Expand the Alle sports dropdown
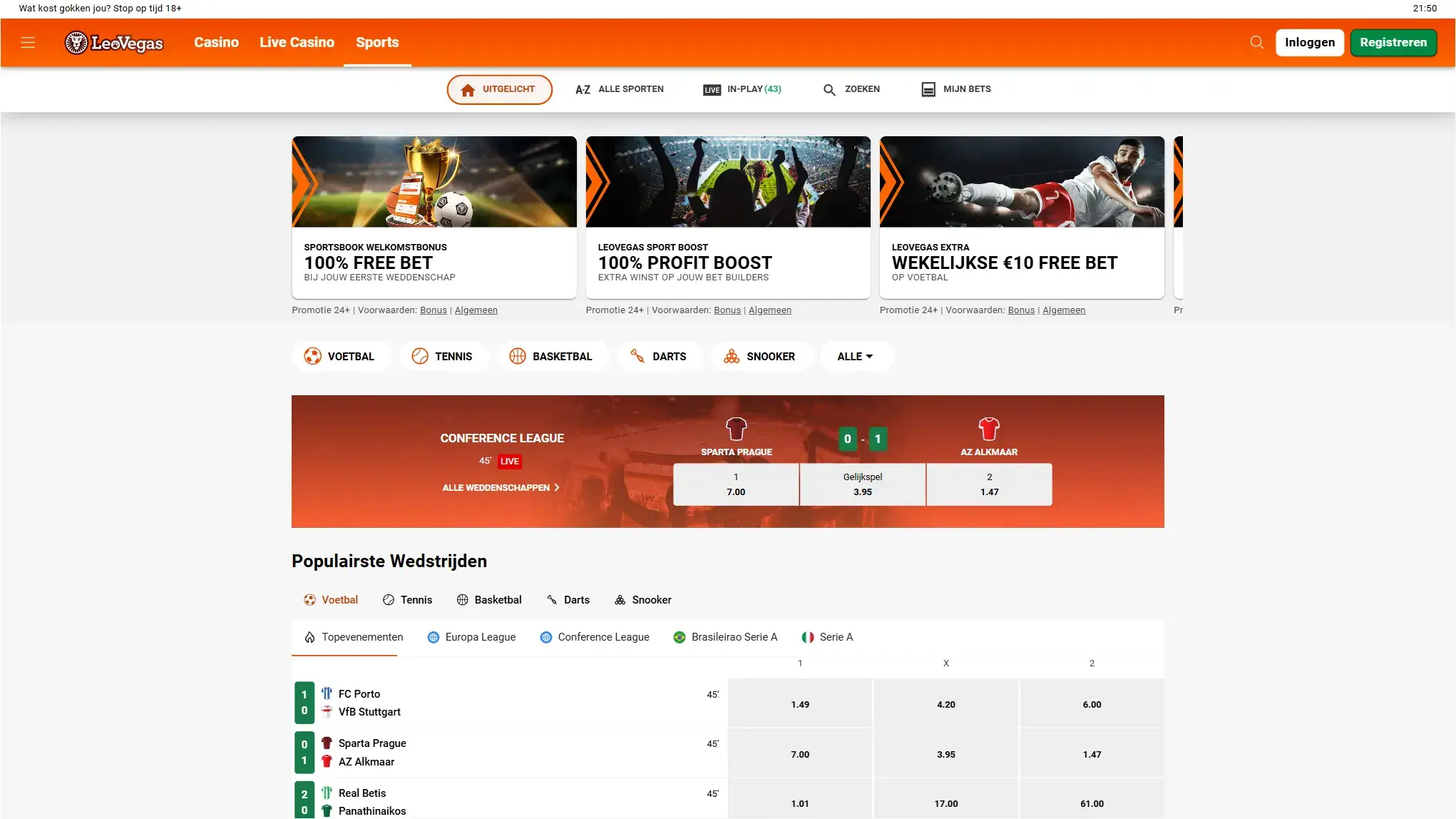The image size is (1456, 819). (856, 356)
